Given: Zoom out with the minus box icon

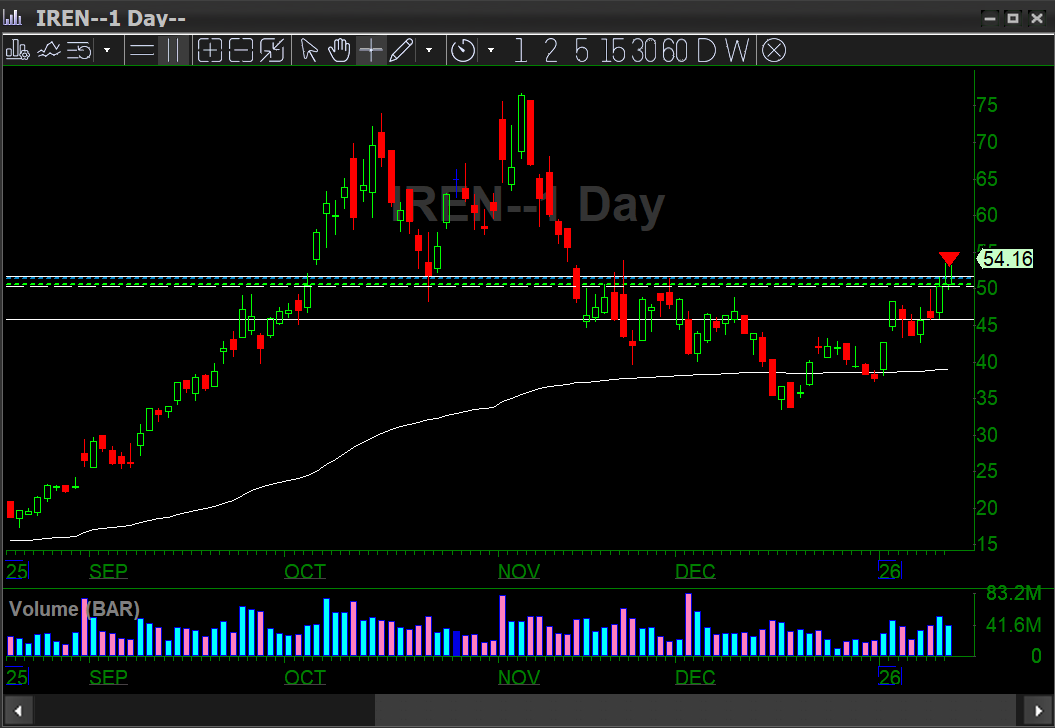Looking at the screenshot, I should [241, 50].
